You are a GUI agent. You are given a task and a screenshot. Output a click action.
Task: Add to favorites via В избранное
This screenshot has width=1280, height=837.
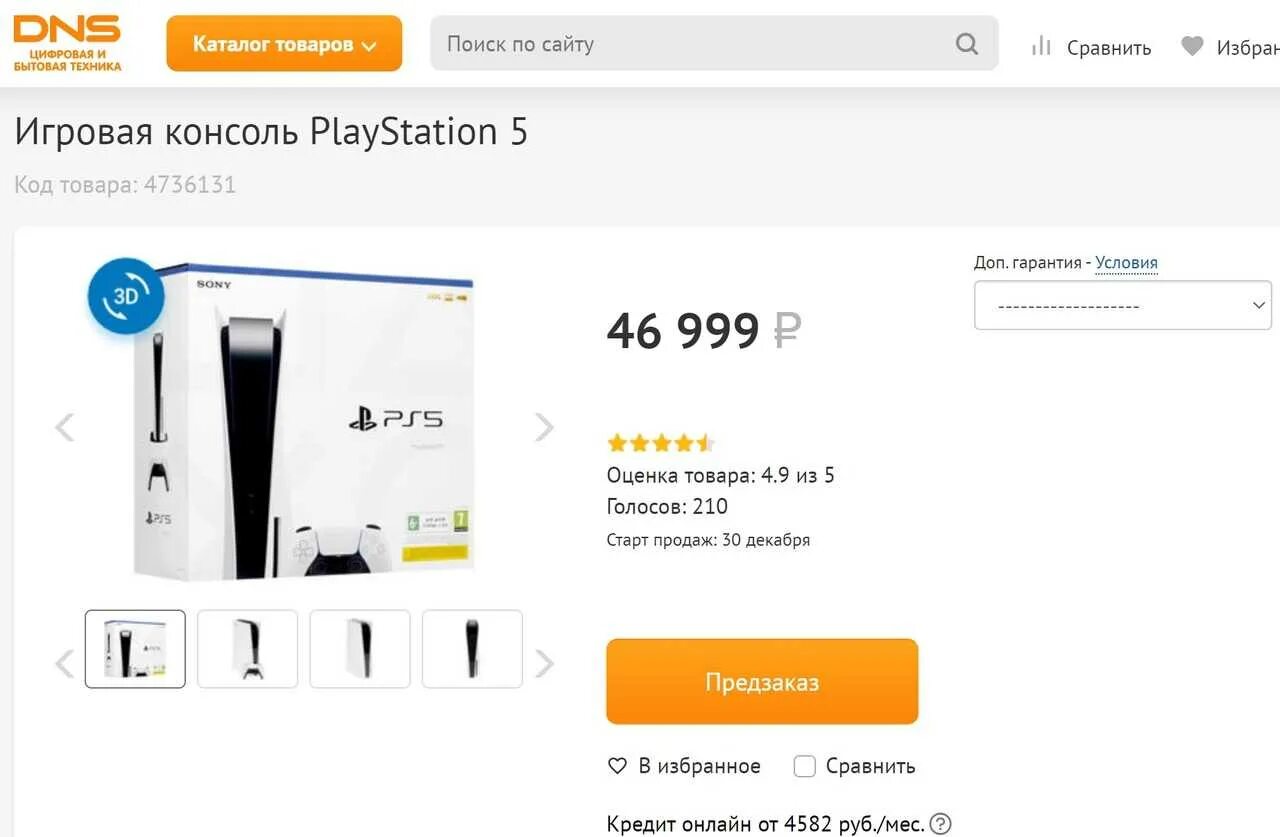pos(685,766)
